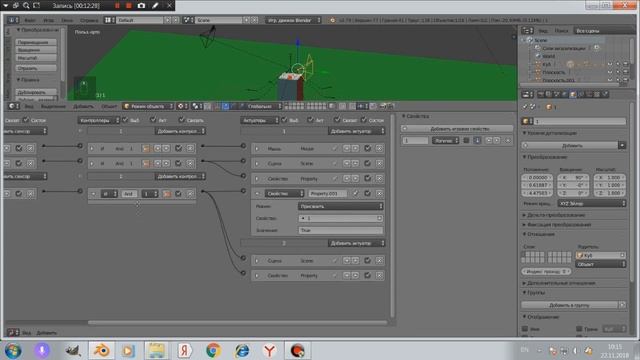
Task: Open the Выделение menu in 3D view header
Action: (53, 106)
